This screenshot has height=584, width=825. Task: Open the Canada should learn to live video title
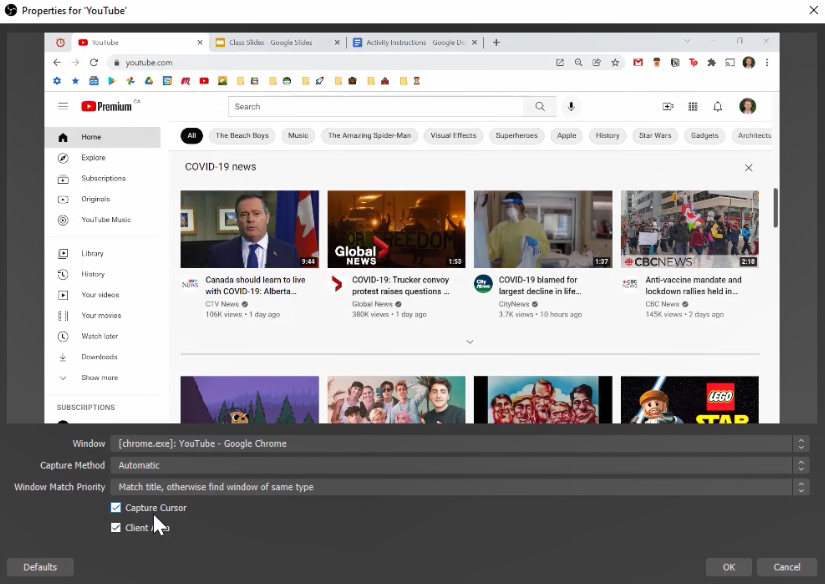[x=256, y=286]
